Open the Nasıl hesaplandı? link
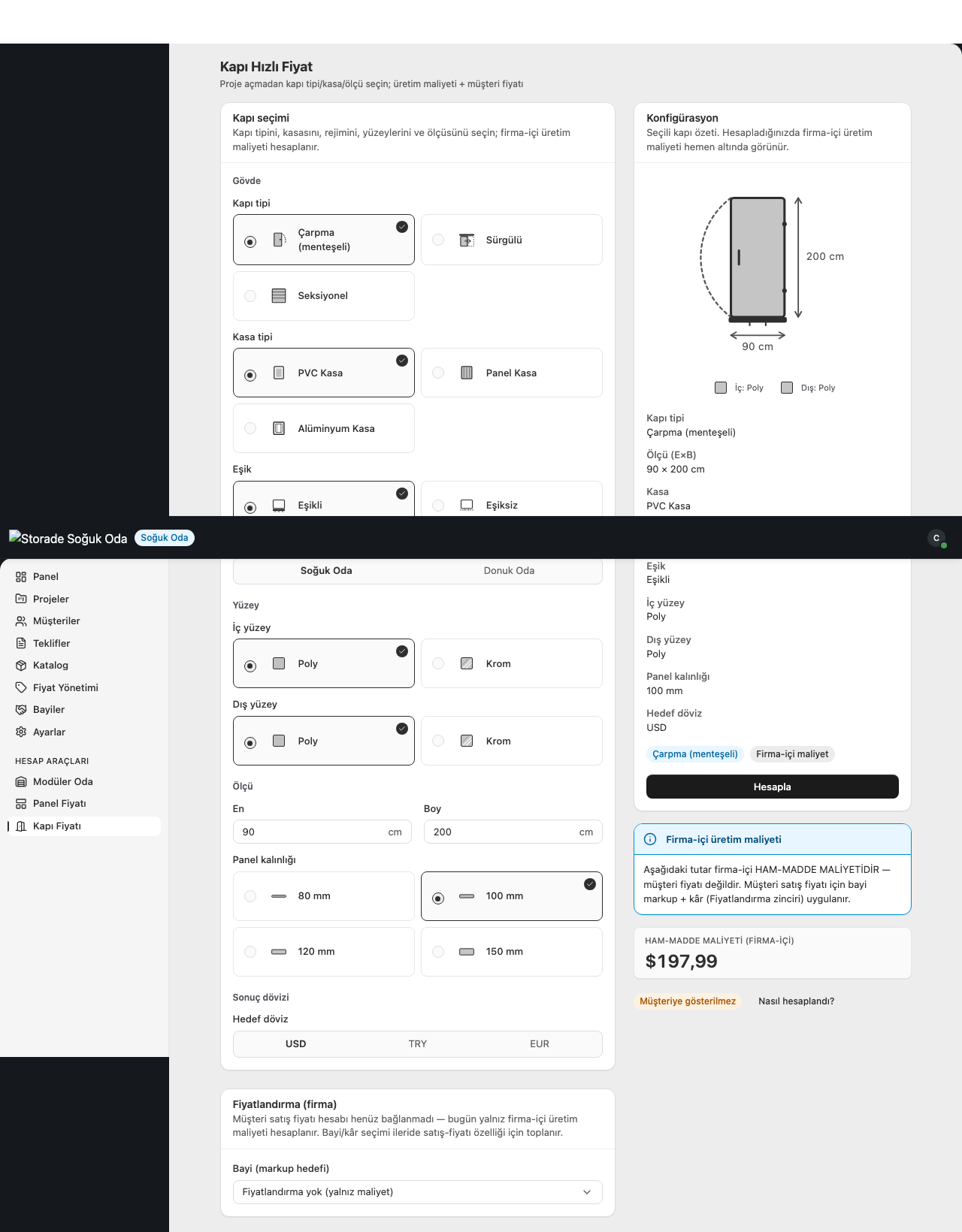The image size is (962, 1232). 796,1001
